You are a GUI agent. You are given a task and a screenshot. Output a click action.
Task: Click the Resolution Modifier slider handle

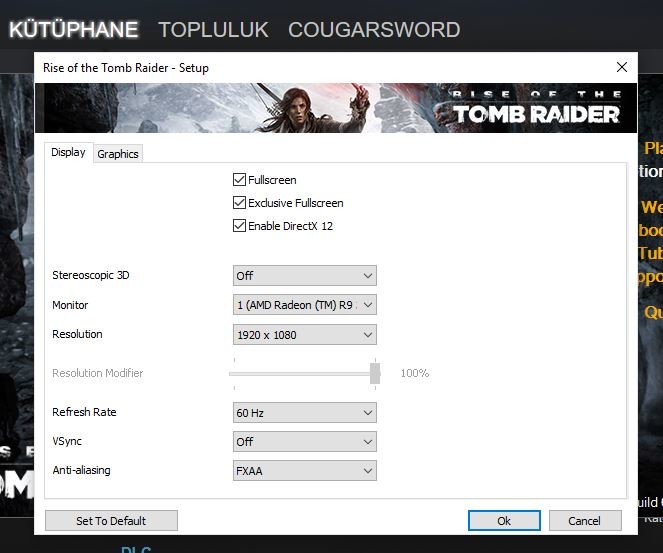375,373
